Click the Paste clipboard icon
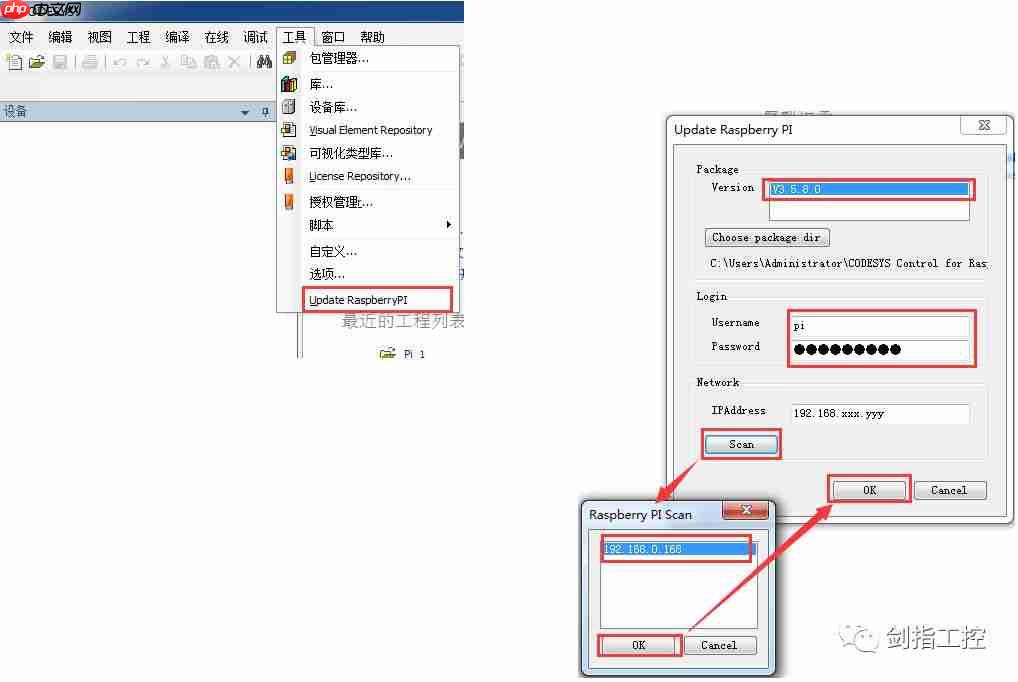This screenshot has height=682, width=1018. tap(212, 62)
